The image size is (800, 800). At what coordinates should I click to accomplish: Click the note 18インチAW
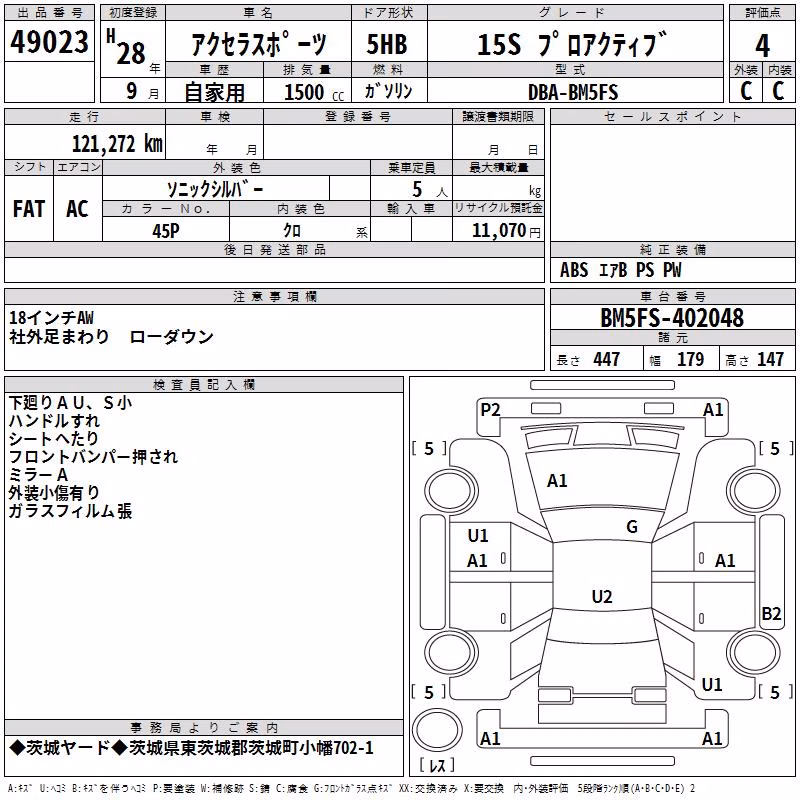click(52, 318)
